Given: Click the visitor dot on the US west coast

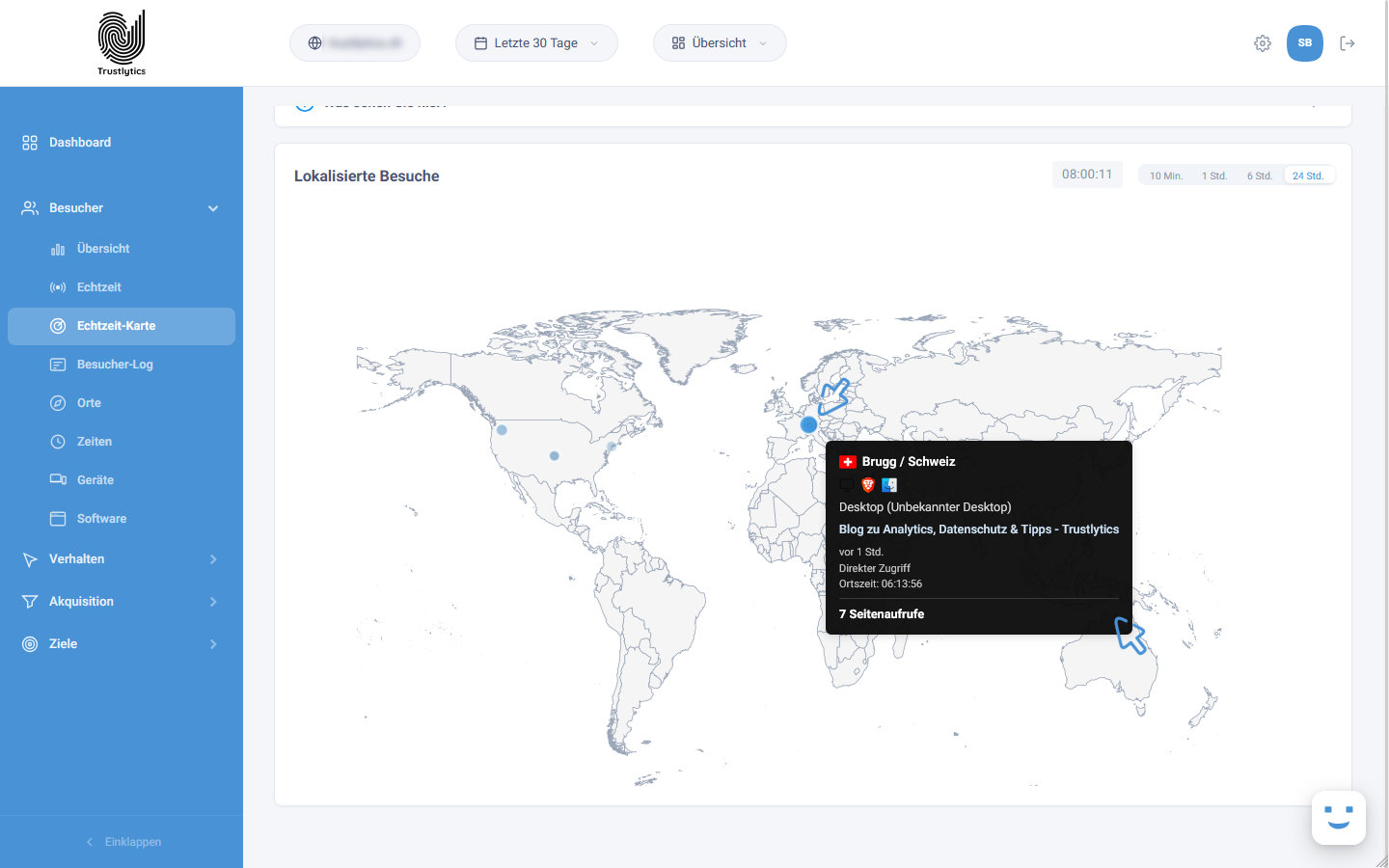Looking at the screenshot, I should click(502, 430).
